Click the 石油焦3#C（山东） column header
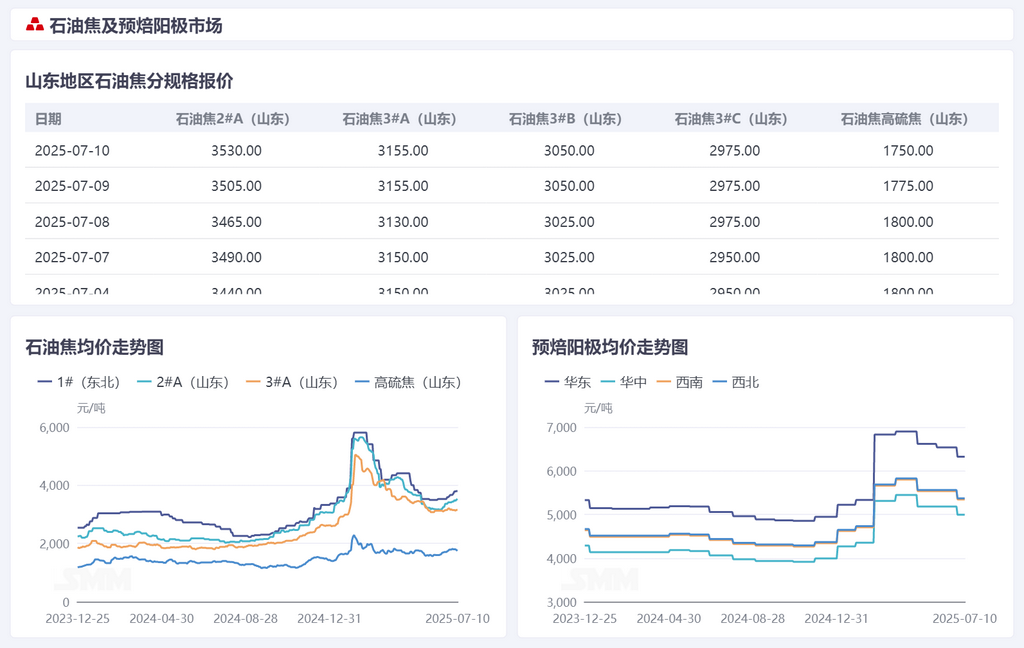Screen dimensions: 1024x648 click(x=731, y=119)
